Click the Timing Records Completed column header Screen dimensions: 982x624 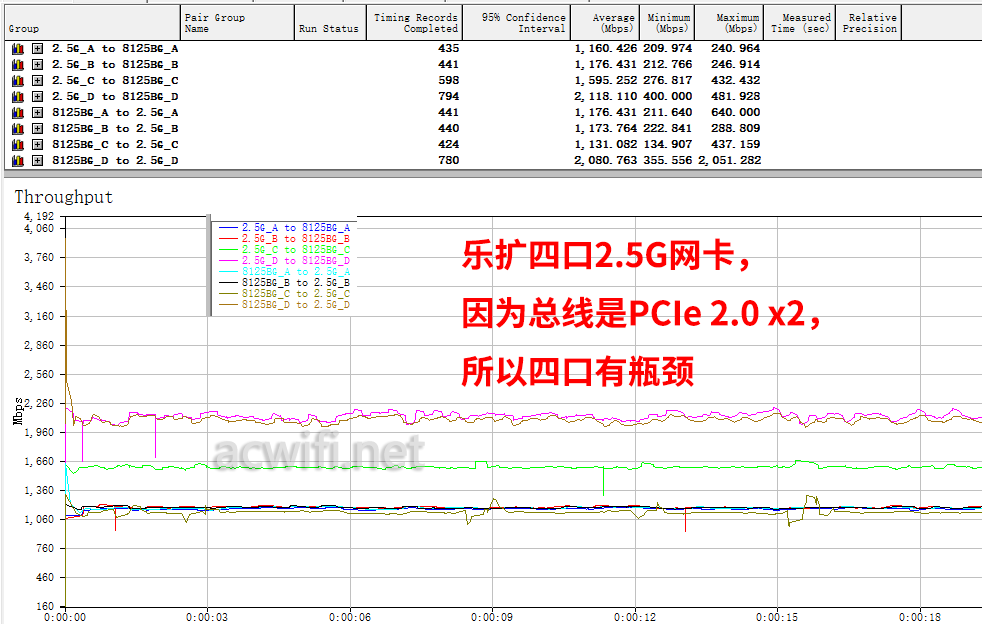pyautogui.click(x=415, y=23)
